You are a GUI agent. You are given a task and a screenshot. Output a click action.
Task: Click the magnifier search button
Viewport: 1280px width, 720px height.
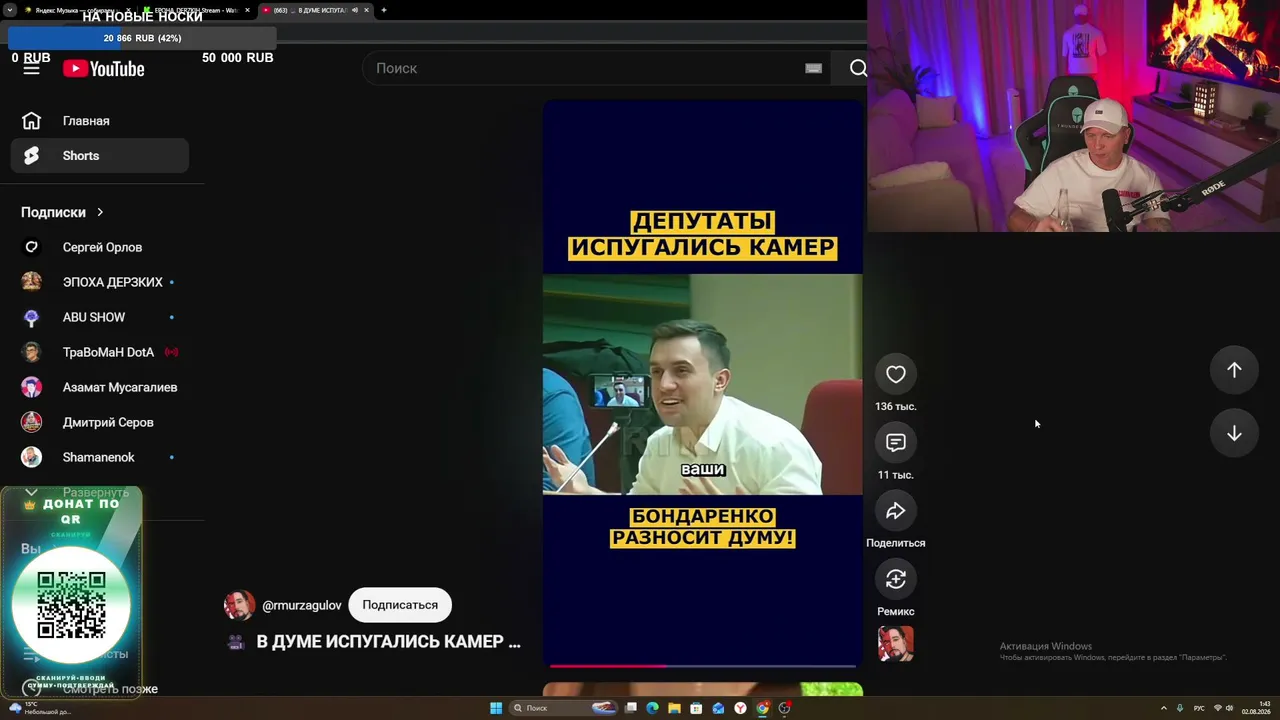858,68
